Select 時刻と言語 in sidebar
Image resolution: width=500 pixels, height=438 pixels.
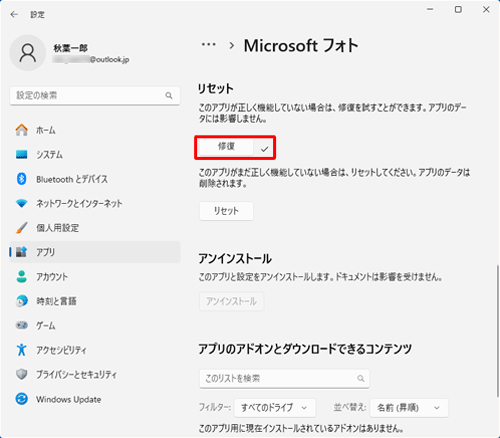[95, 301]
